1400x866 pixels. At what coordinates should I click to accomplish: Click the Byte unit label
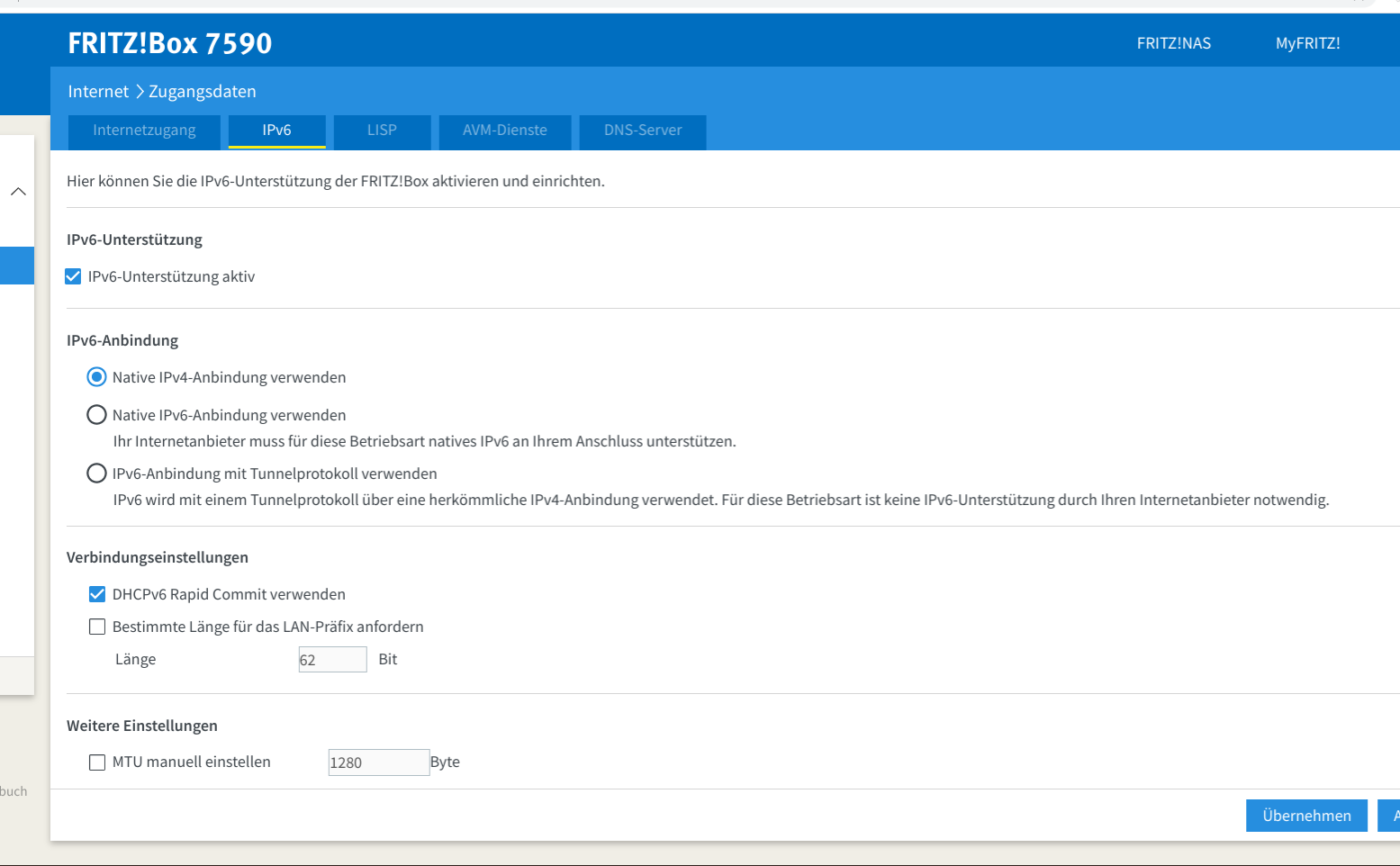pos(445,762)
